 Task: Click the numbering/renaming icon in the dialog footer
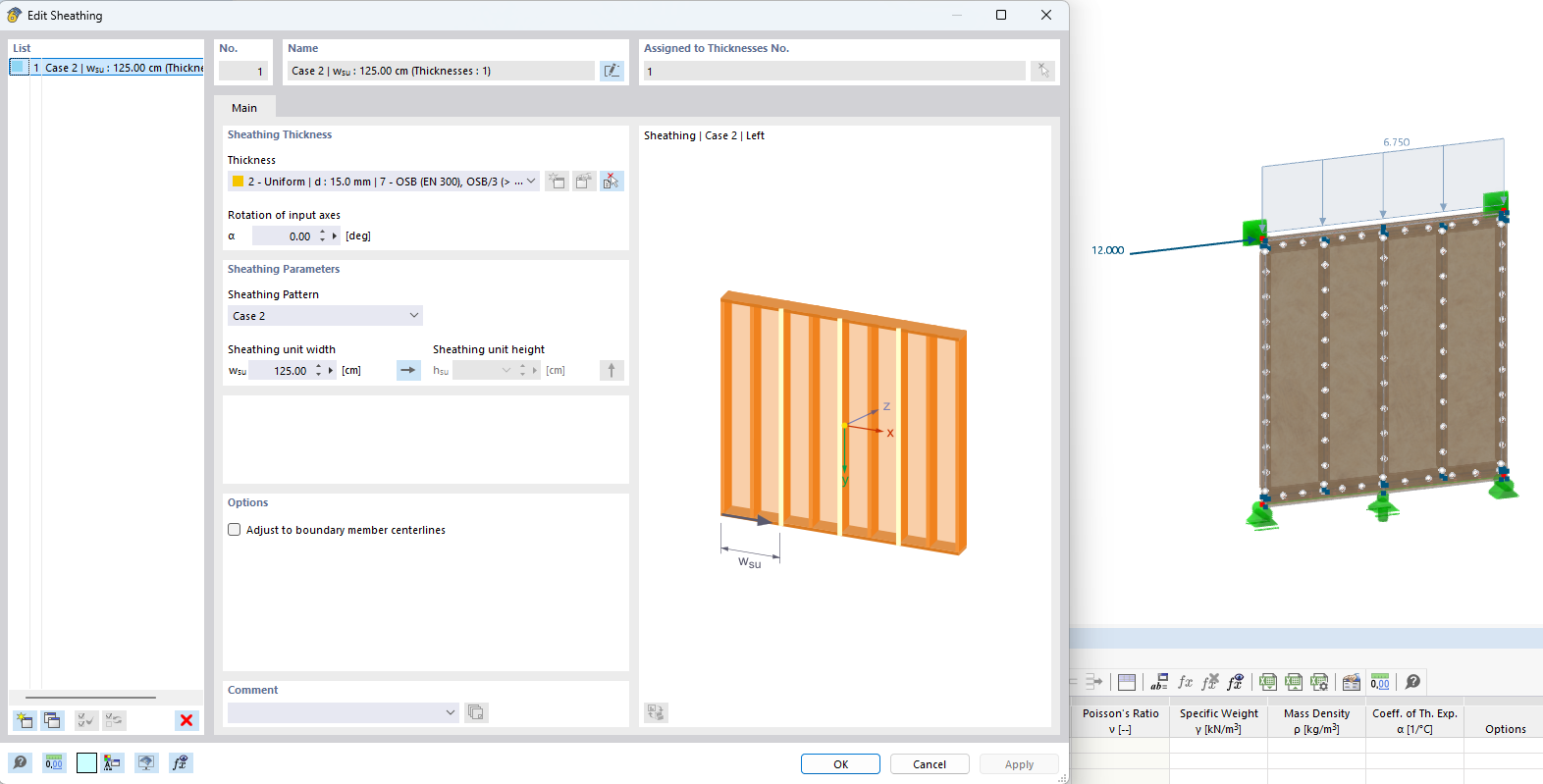point(113,762)
